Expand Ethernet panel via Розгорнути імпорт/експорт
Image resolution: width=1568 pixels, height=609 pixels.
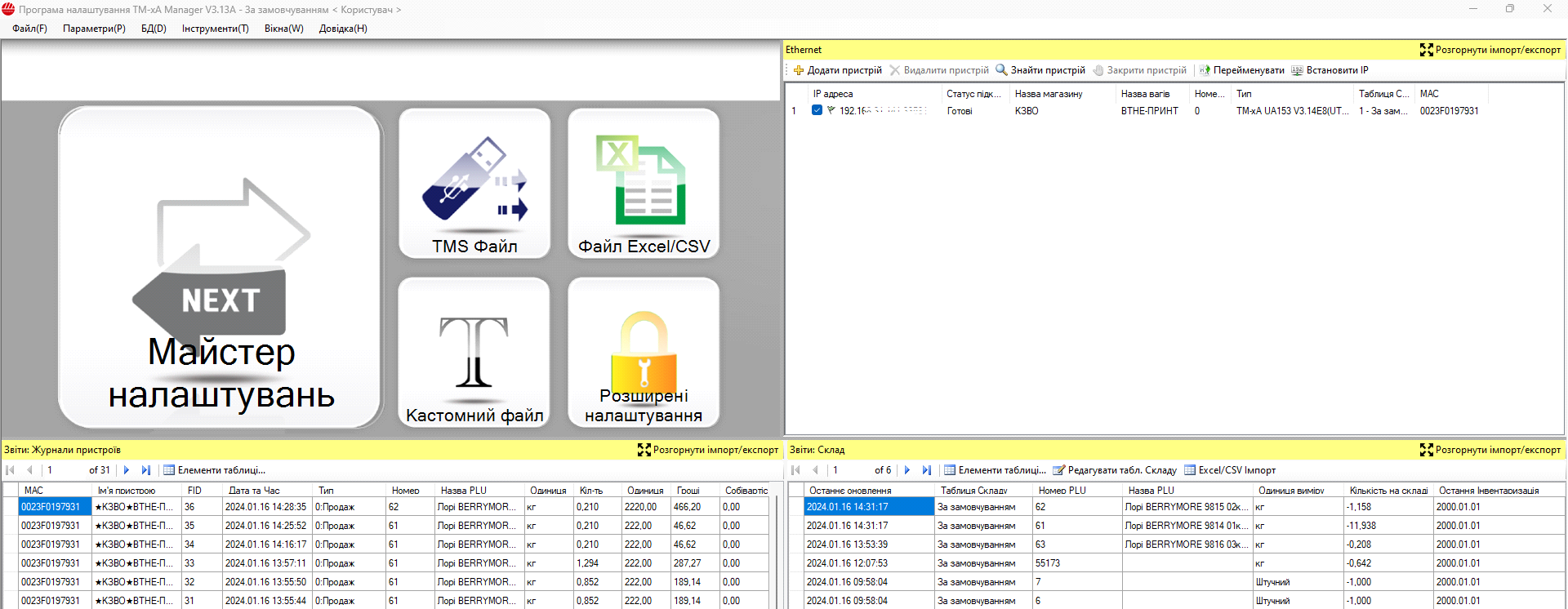pyautogui.click(x=1490, y=50)
